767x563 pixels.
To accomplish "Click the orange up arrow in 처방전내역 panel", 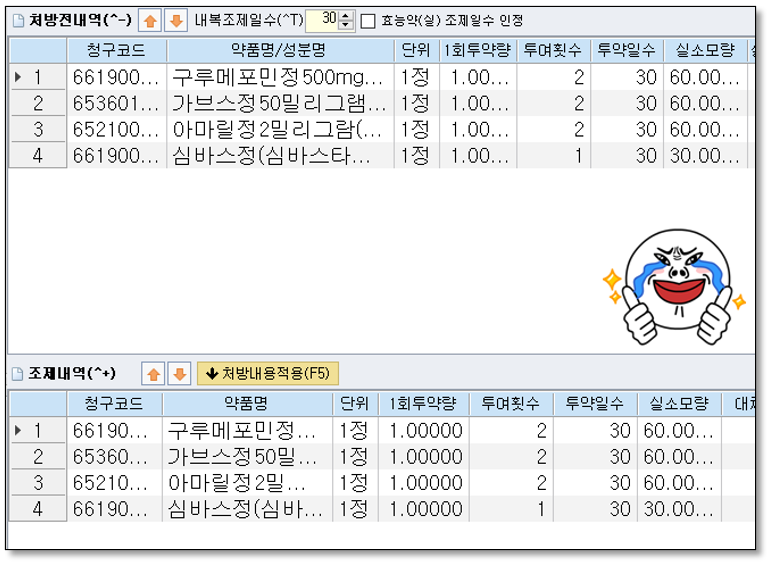I will pos(148,20).
